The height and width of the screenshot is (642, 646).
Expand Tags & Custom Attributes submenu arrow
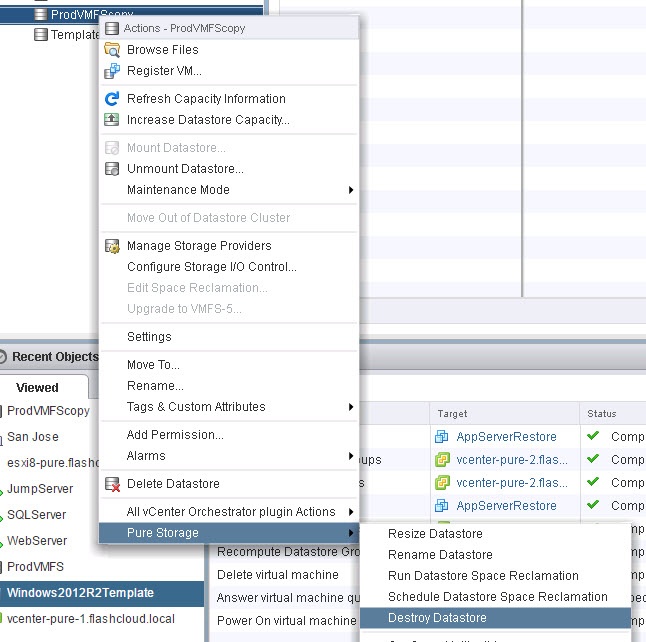point(351,407)
